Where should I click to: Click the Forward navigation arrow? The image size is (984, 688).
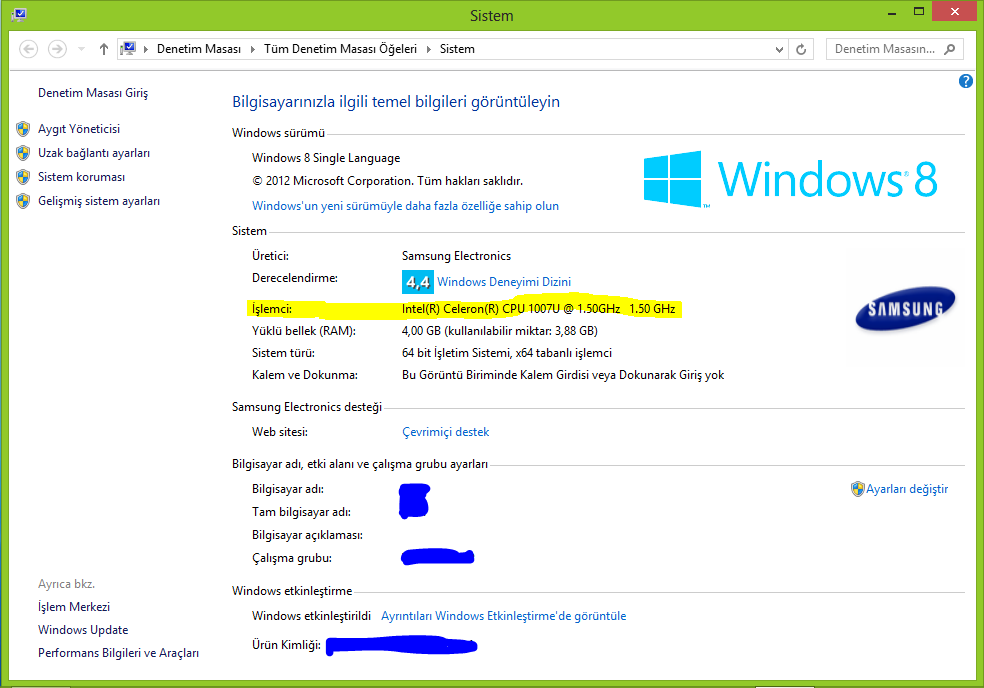(x=57, y=49)
